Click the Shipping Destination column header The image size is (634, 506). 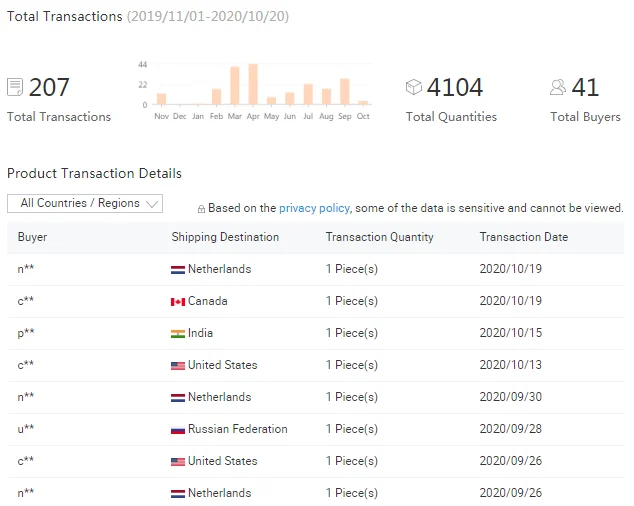pos(225,237)
